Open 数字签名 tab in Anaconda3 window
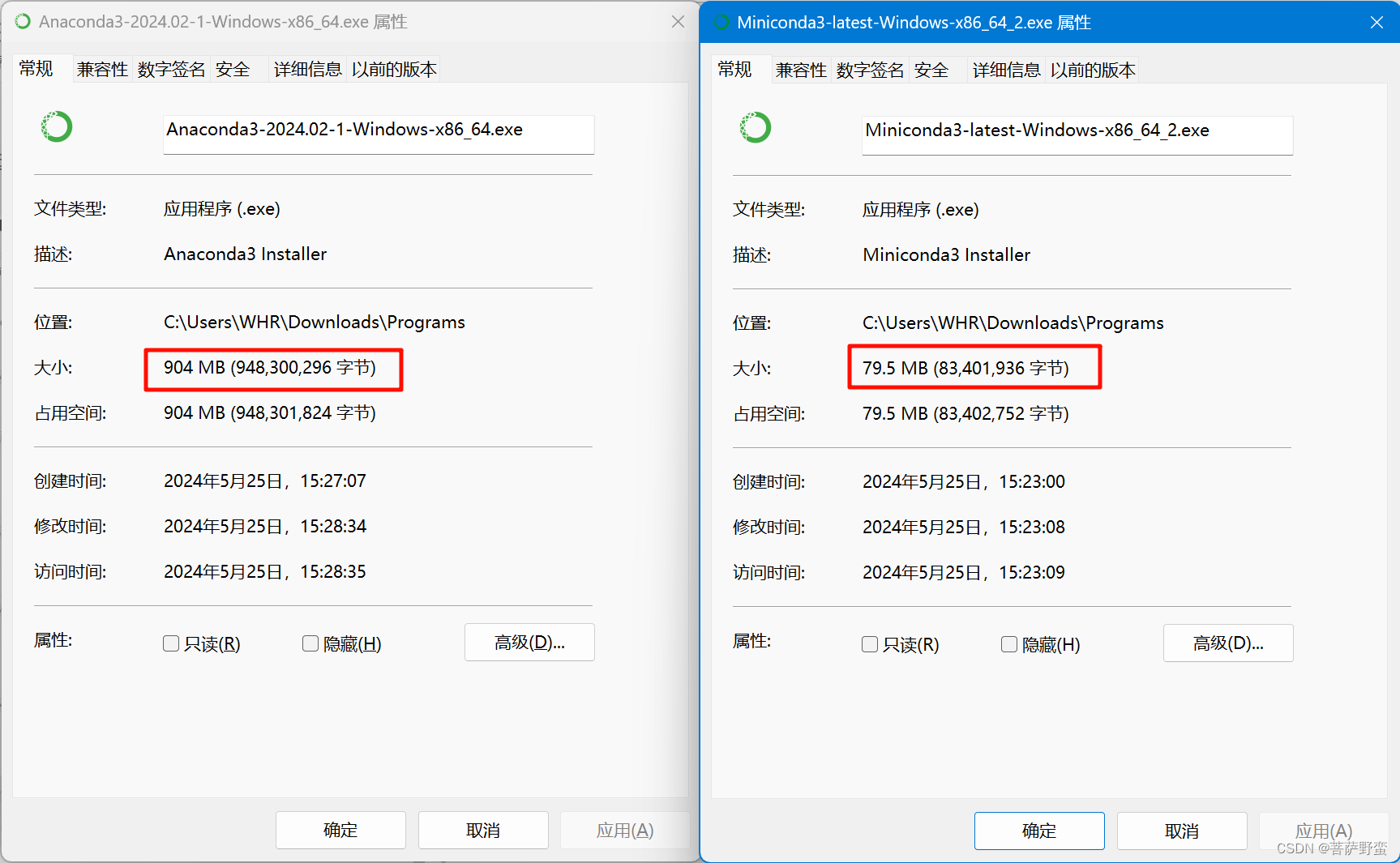 point(171,70)
